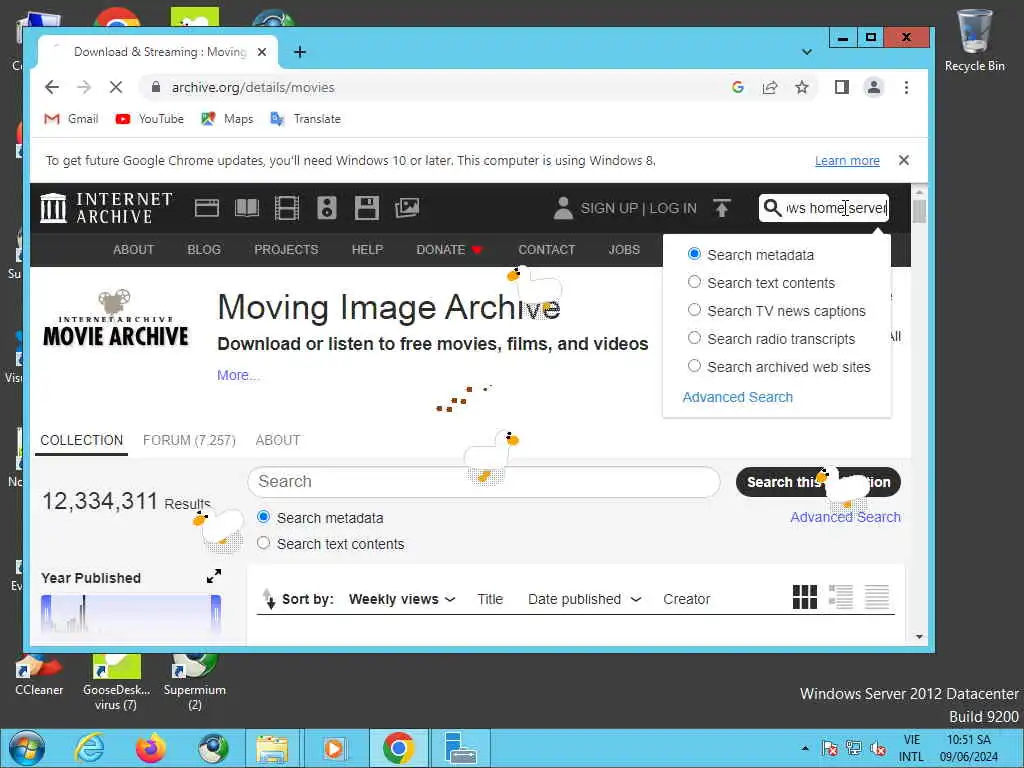Open the DONATE nav item

click(449, 249)
